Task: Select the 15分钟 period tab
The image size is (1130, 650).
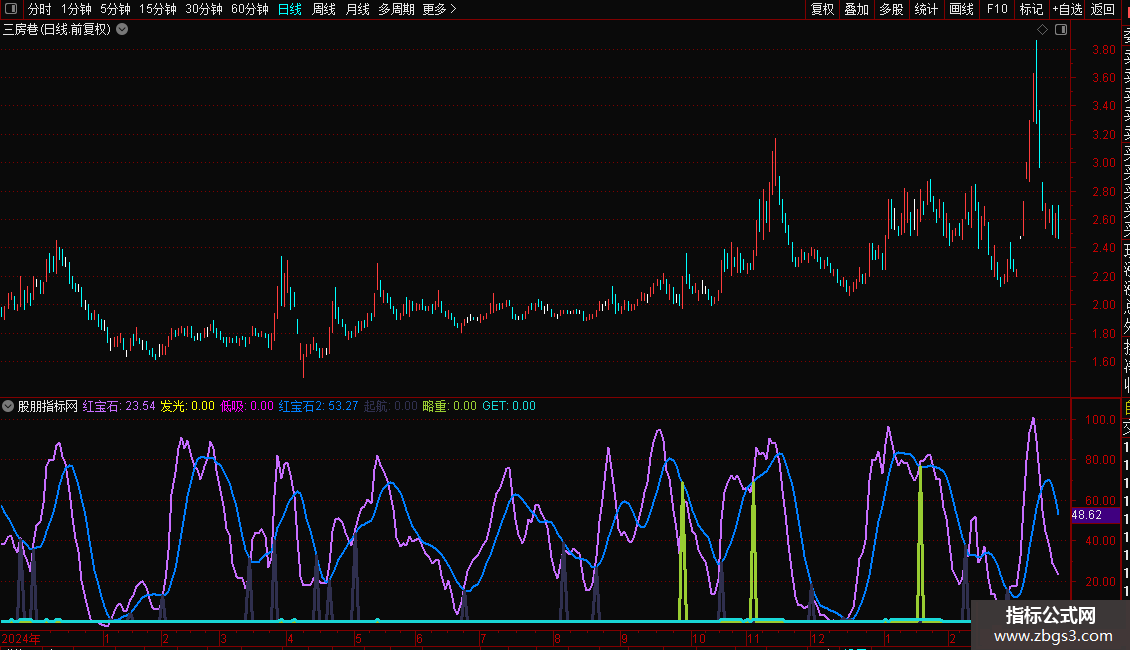Action: click(158, 9)
